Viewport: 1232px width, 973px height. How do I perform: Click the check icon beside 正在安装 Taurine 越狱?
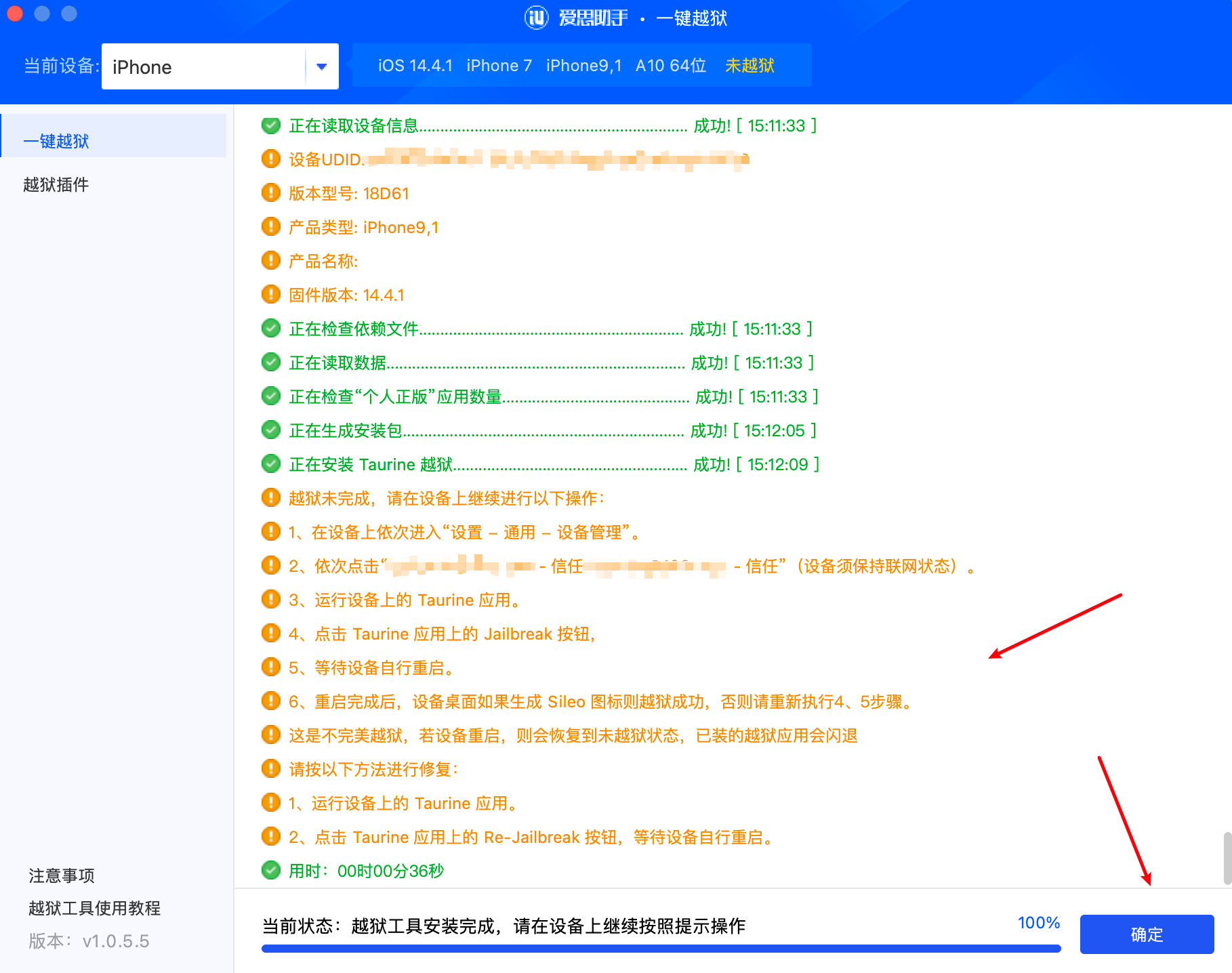(271, 464)
